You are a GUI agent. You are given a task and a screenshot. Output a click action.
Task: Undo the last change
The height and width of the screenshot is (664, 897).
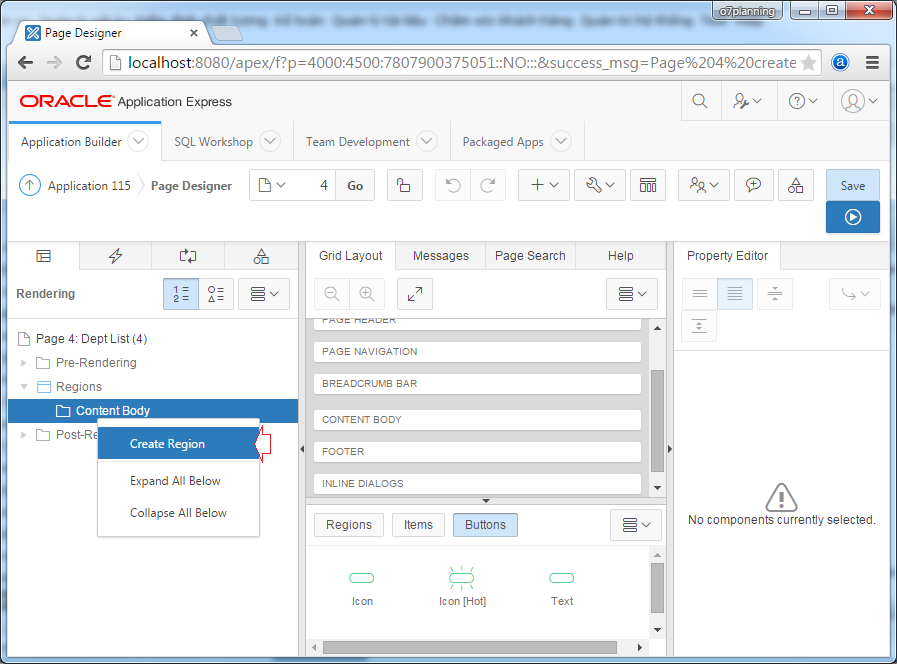453,185
